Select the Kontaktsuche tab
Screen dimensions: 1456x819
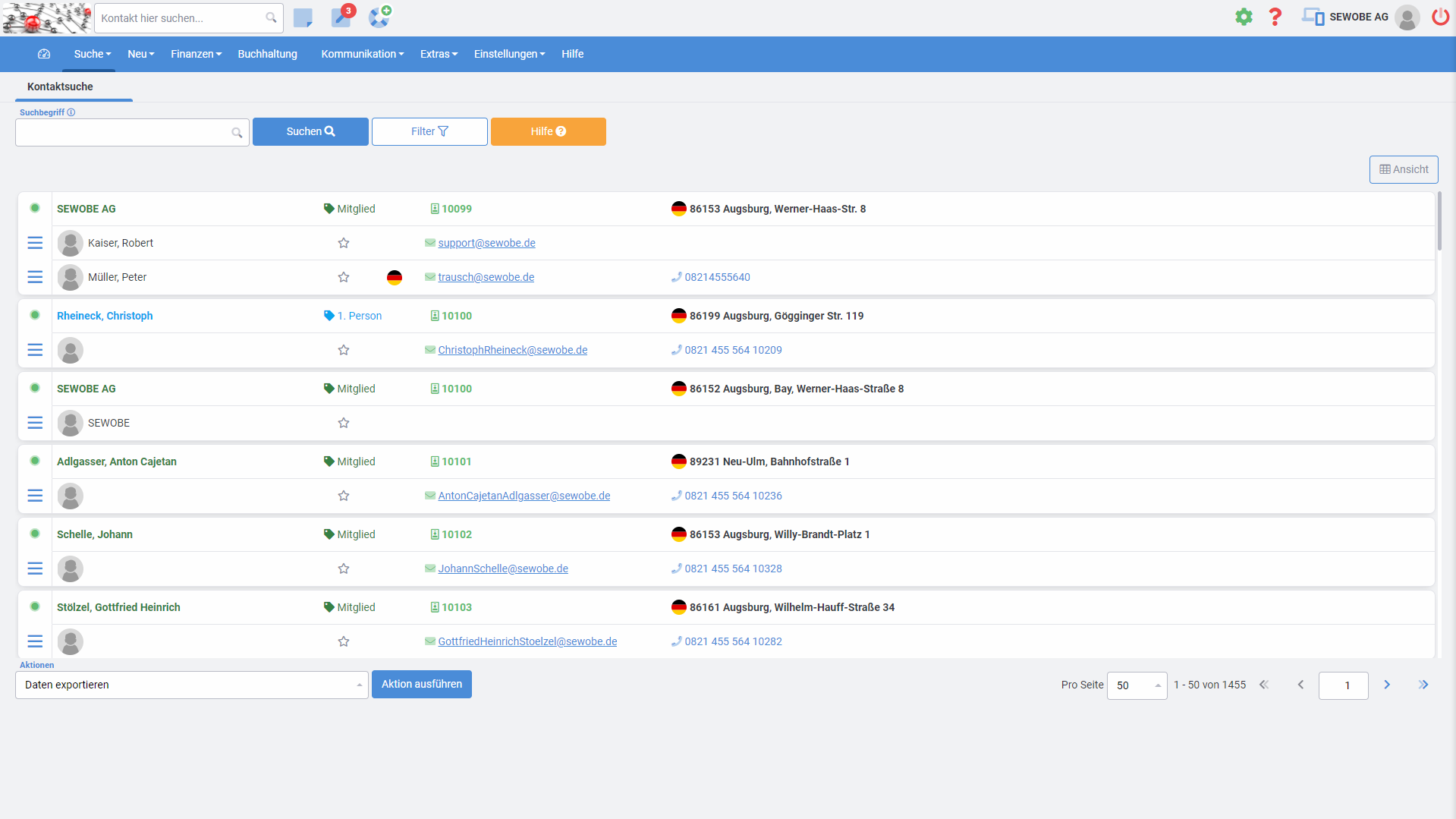pos(60,87)
